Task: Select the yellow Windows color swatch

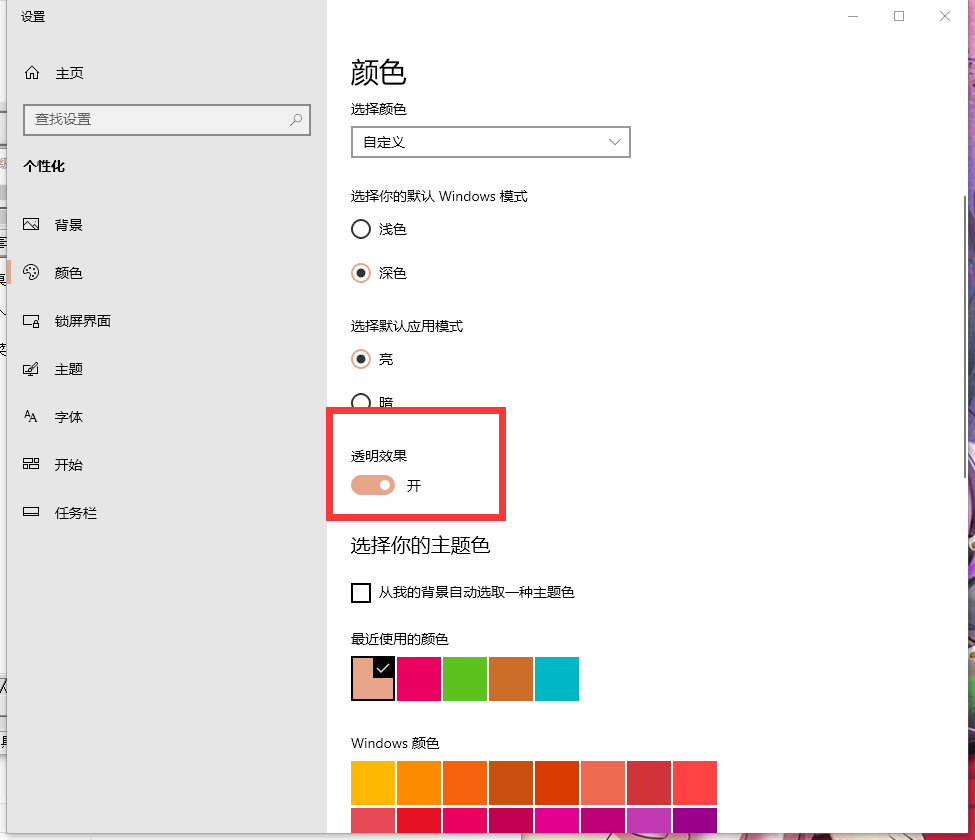Action: coord(373,783)
